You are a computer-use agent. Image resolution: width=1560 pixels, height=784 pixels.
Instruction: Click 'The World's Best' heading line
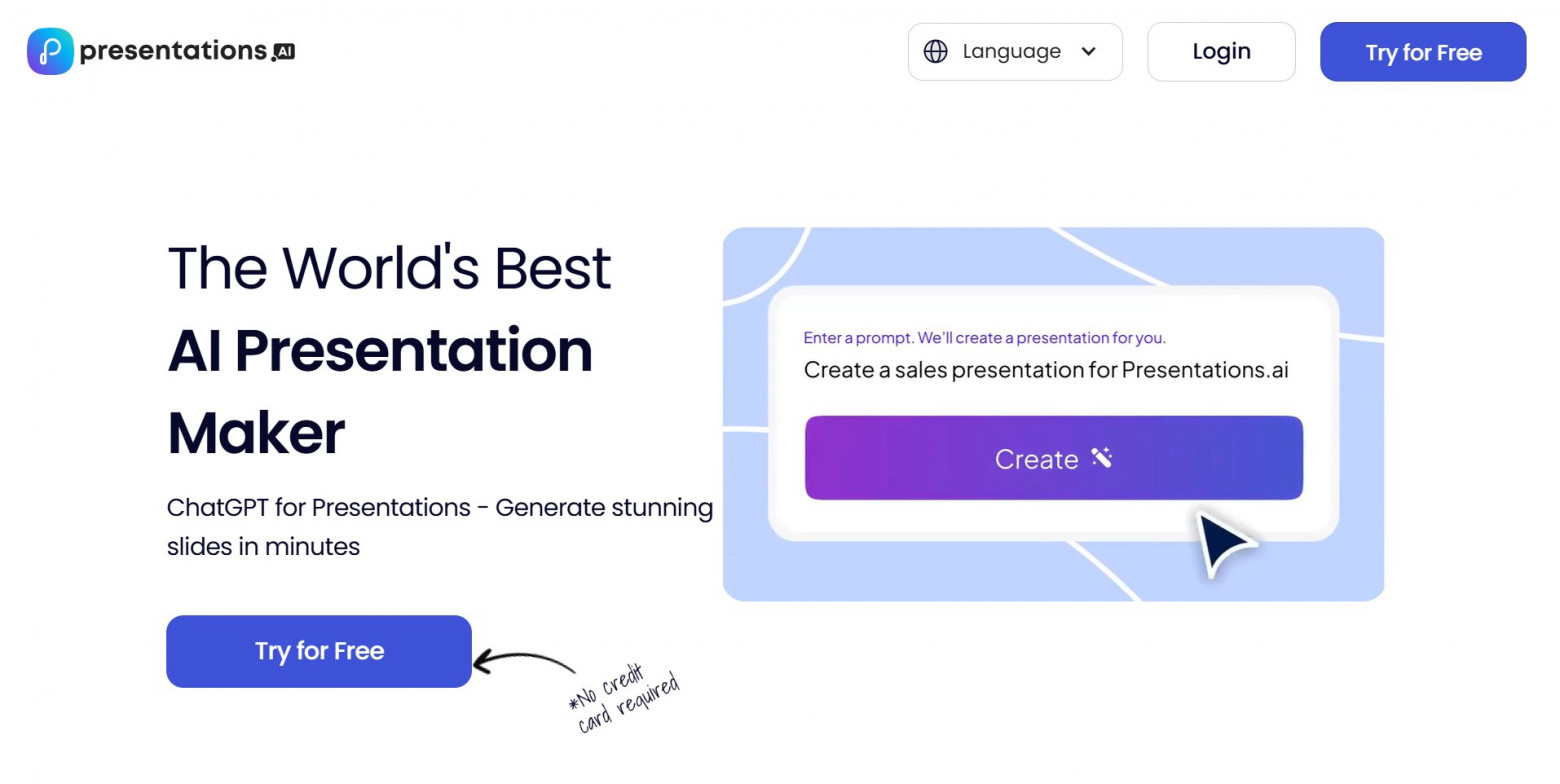tap(389, 267)
